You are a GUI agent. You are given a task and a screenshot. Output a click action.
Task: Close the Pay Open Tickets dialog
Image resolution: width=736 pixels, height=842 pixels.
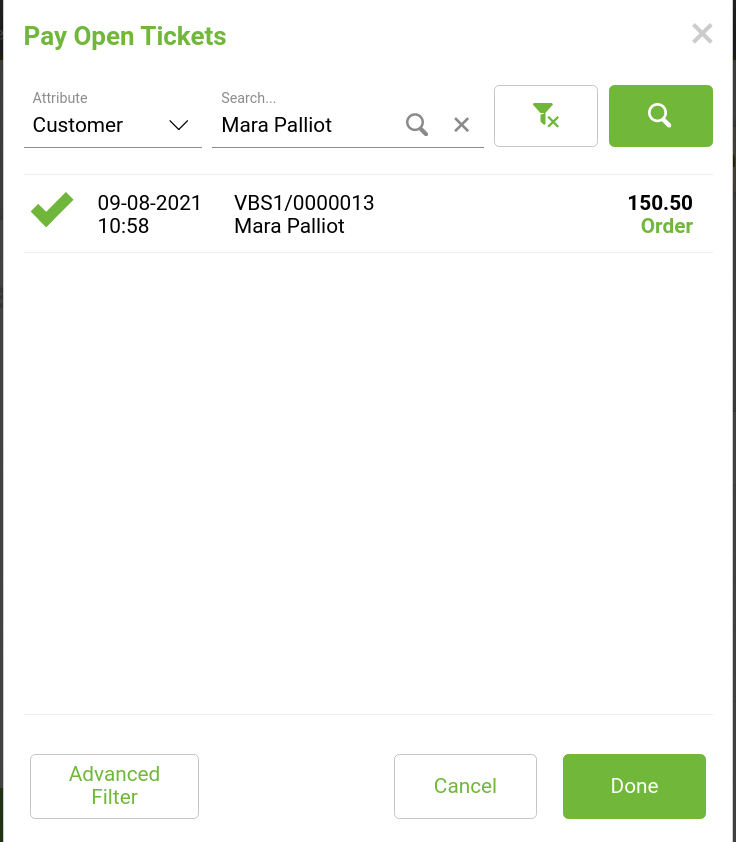click(702, 34)
